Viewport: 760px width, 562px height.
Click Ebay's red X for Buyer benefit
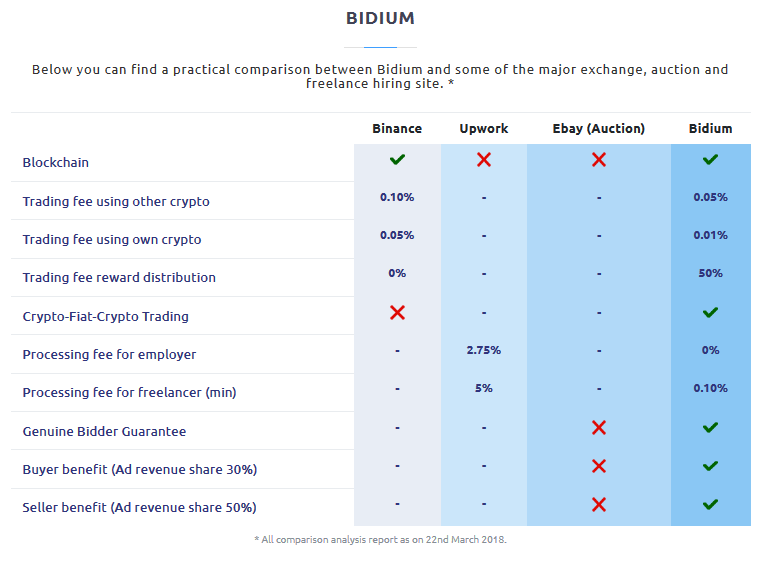[599, 466]
